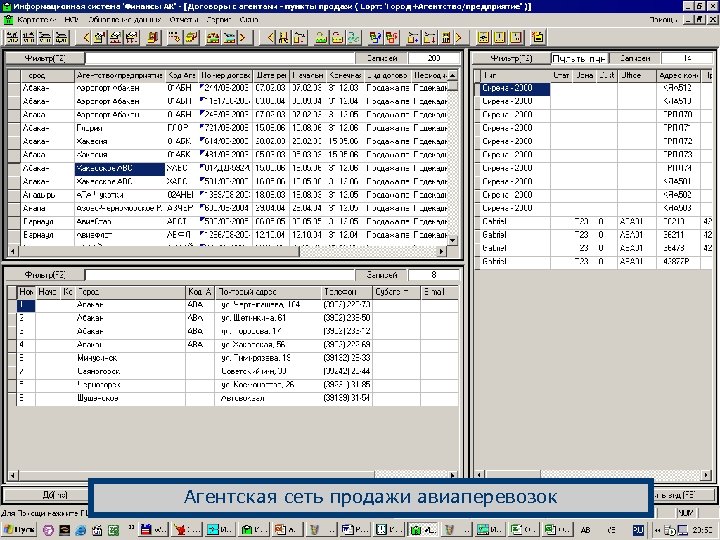Select the highlighted Сирена-2000 first row
This screenshot has height=540, width=720.
(515, 88)
